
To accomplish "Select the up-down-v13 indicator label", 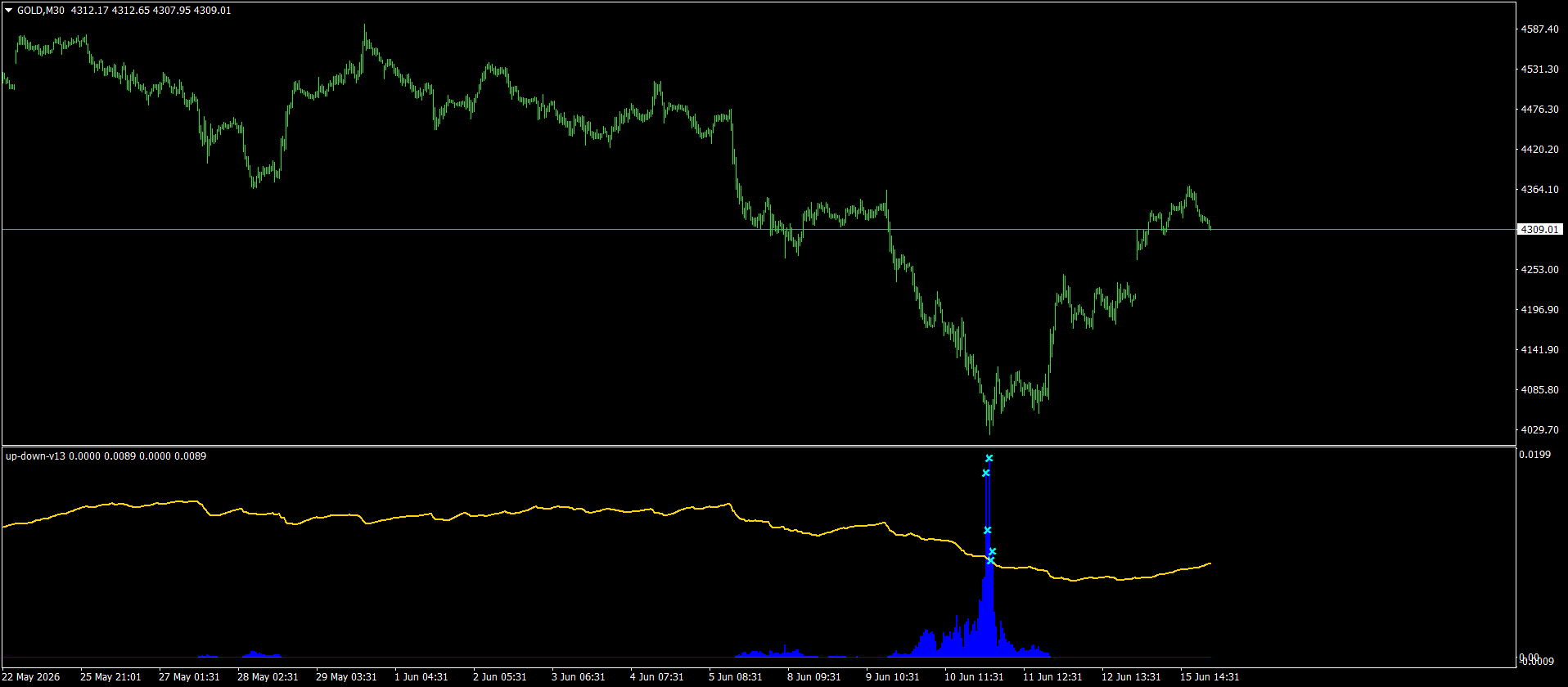I will click(35, 456).
